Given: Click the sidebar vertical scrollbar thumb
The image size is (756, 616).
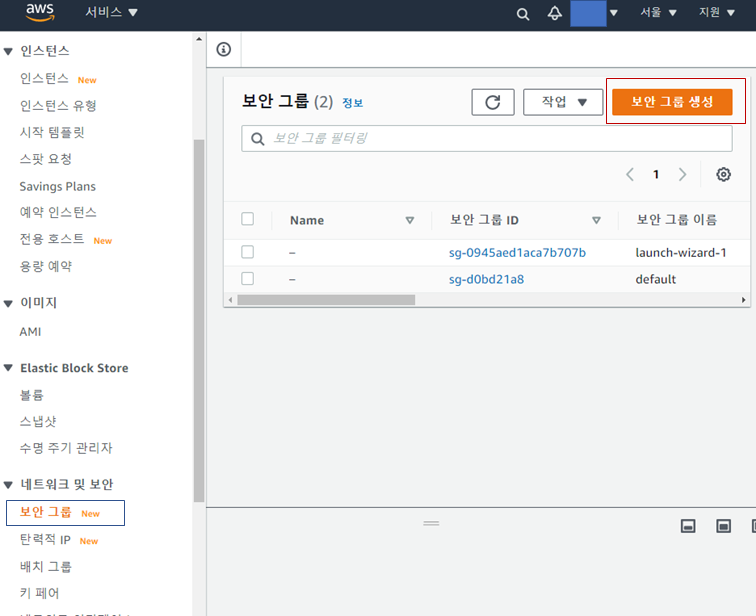Looking at the screenshot, I should (x=199, y=321).
